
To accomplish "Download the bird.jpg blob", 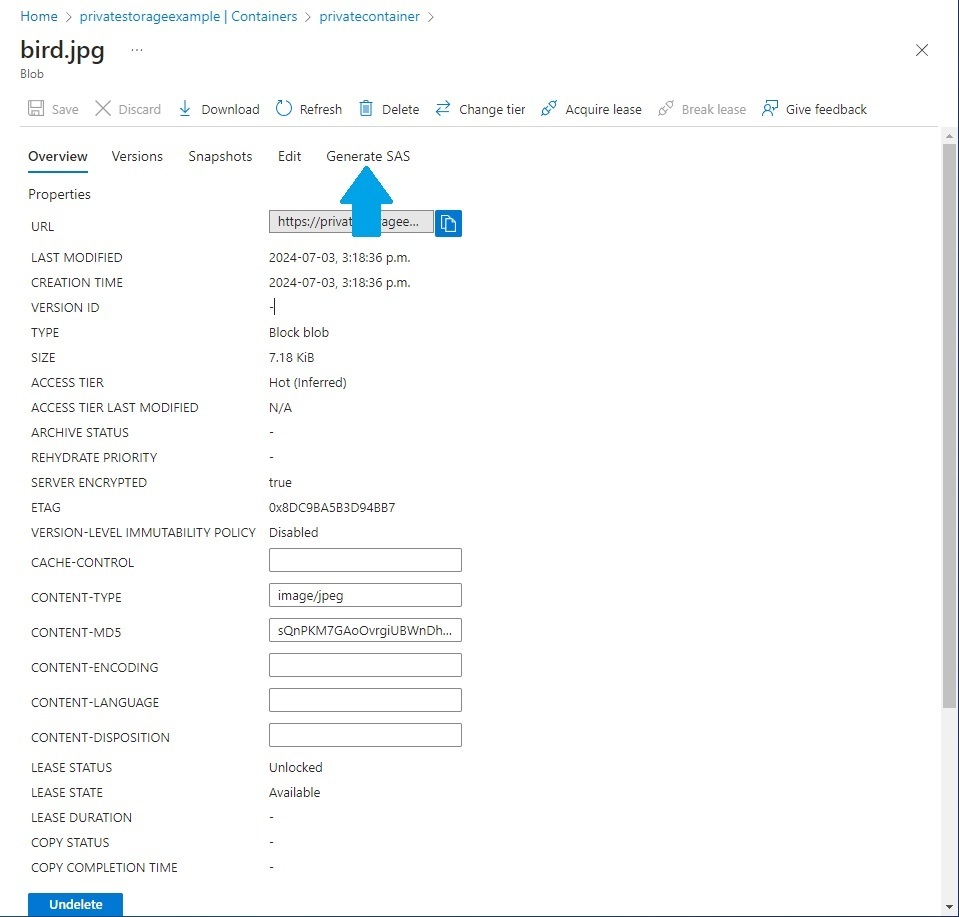I will tap(218, 109).
